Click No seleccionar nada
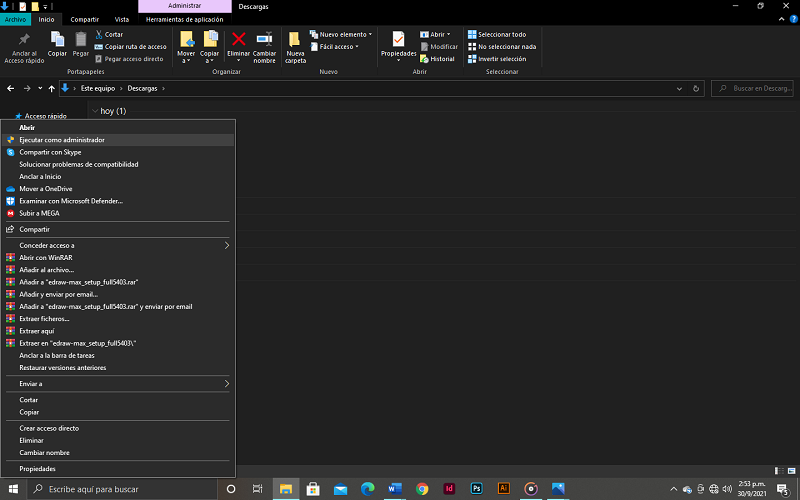 click(x=502, y=46)
